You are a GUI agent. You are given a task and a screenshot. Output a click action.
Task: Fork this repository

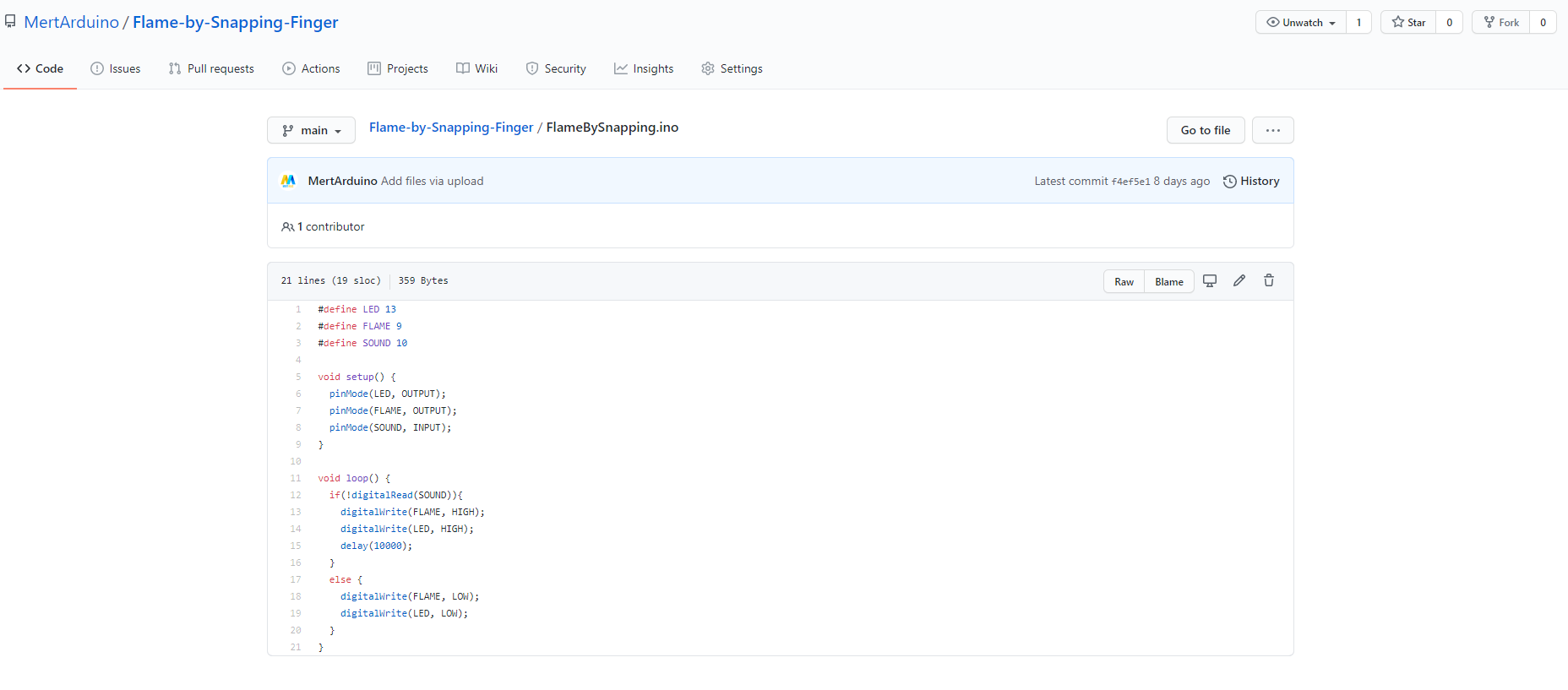[x=1501, y=23]
